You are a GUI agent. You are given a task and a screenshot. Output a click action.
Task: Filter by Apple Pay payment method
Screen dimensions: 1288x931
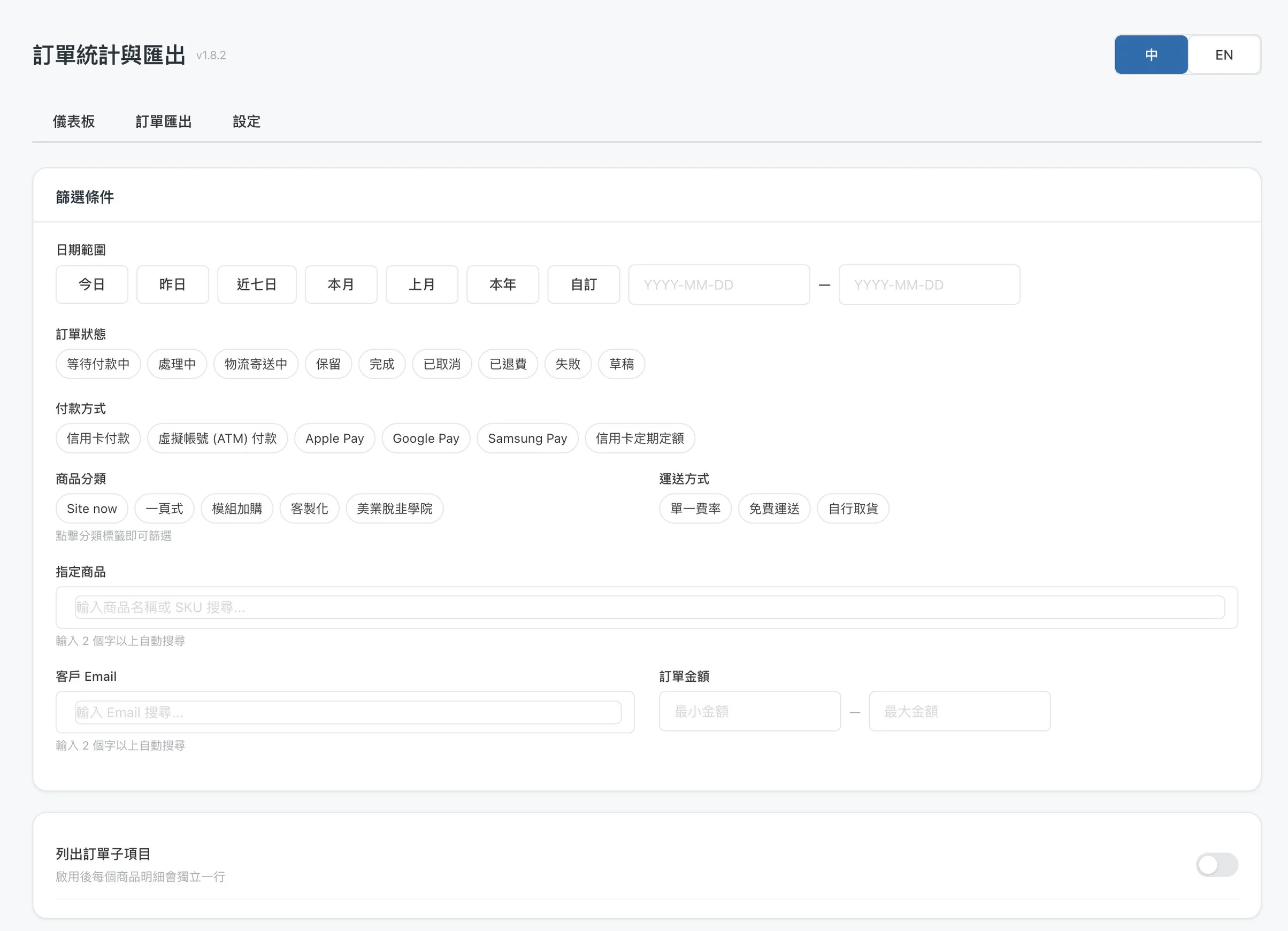tap(334, 438)
